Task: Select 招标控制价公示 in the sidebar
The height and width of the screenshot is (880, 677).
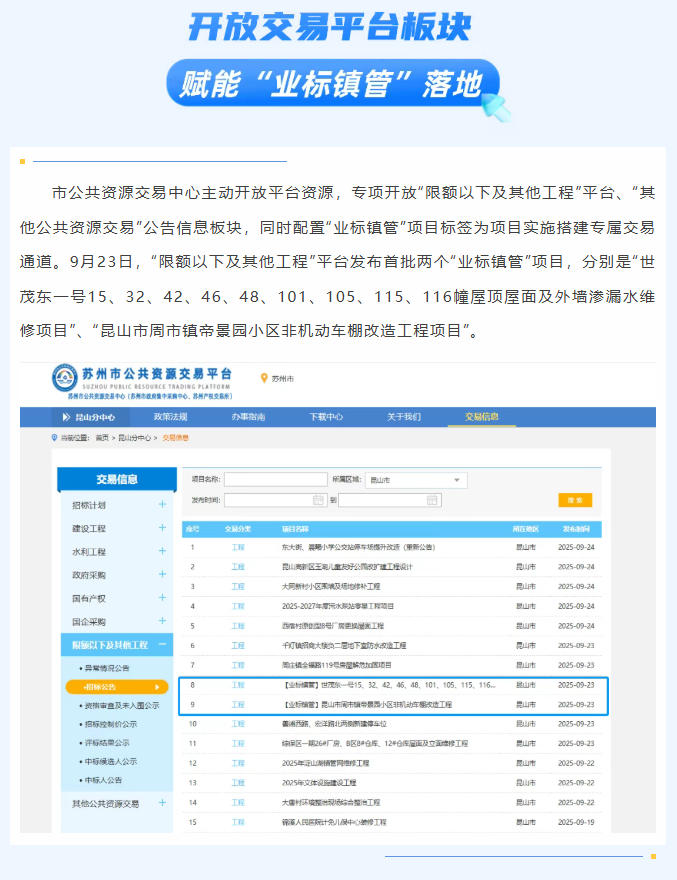Action: 112,724
